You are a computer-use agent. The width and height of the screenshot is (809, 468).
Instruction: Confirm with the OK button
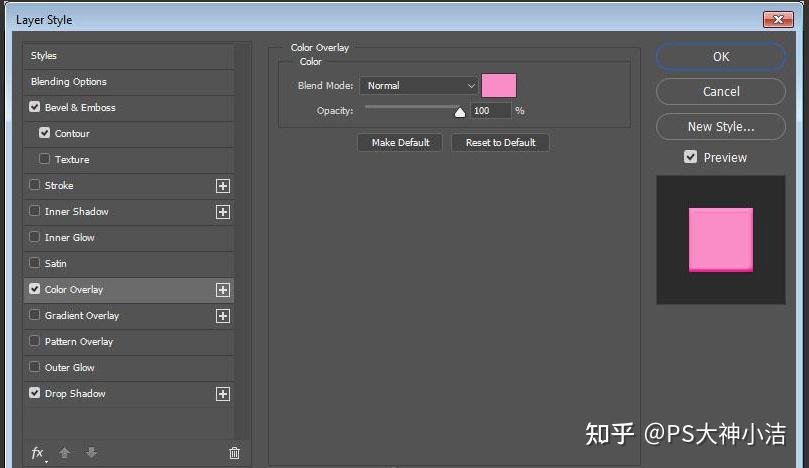pos(721,57)
